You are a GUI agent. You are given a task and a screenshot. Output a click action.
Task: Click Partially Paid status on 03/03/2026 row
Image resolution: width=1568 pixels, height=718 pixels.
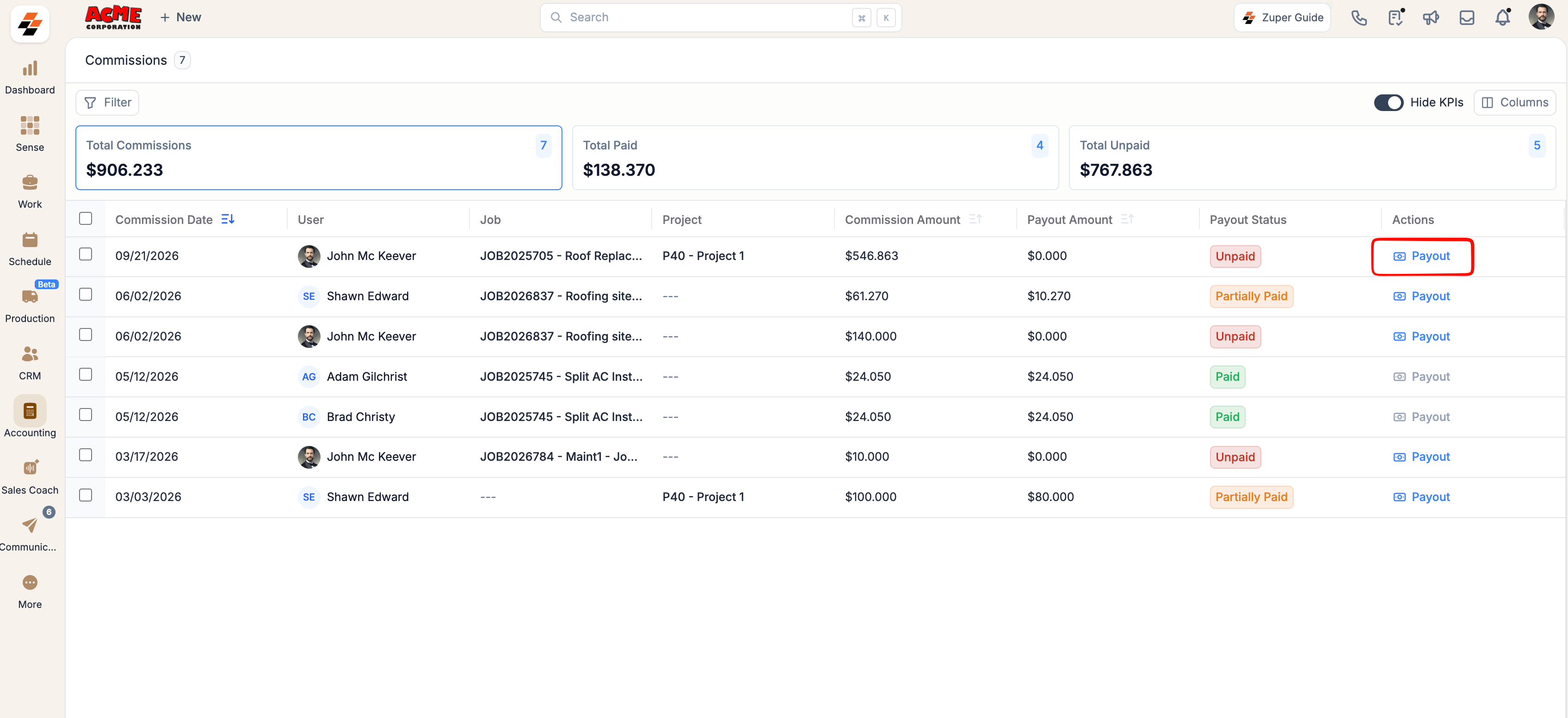[1251, 497]
